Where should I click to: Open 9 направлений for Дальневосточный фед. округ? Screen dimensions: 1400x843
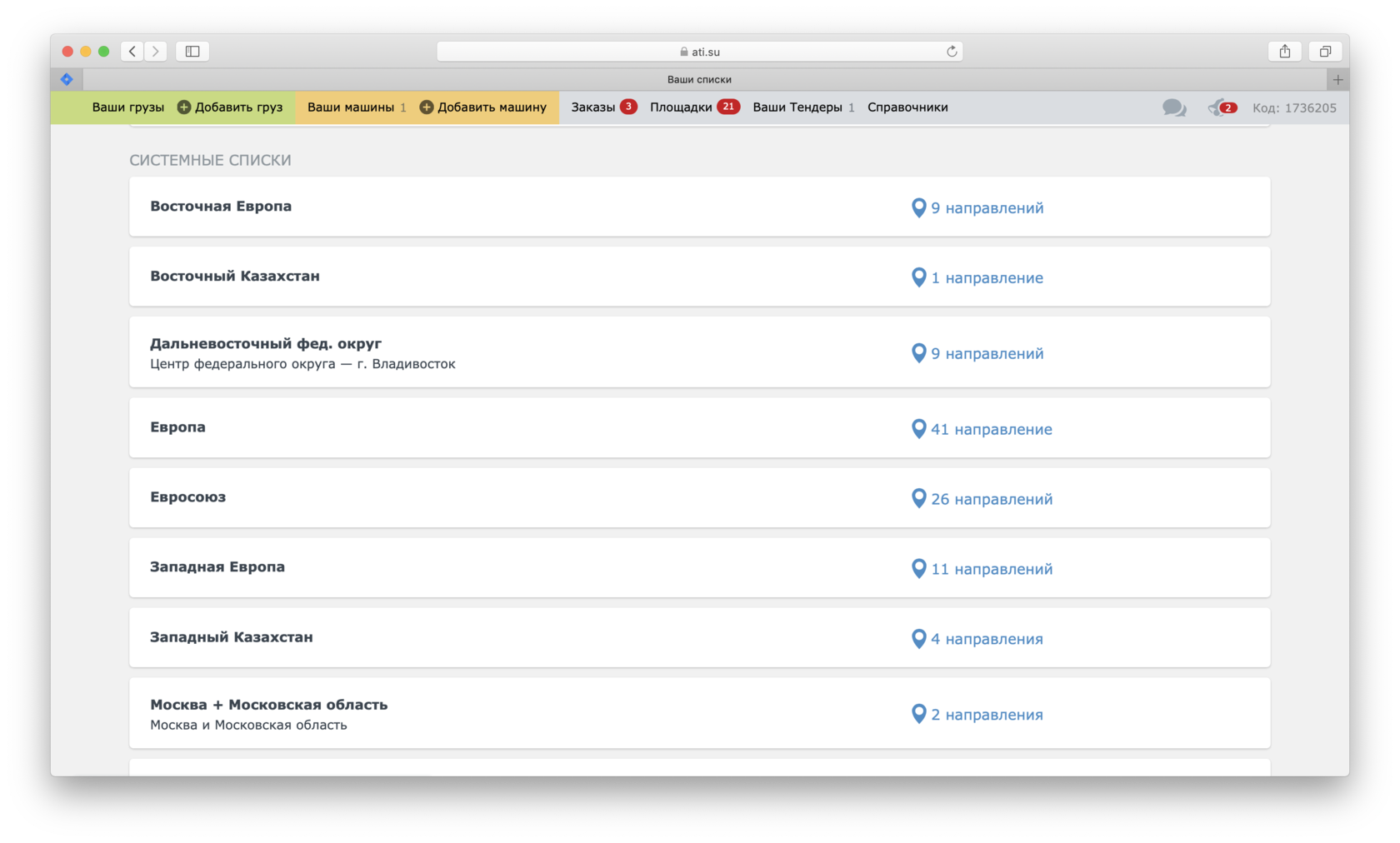[x=987, y=354]
